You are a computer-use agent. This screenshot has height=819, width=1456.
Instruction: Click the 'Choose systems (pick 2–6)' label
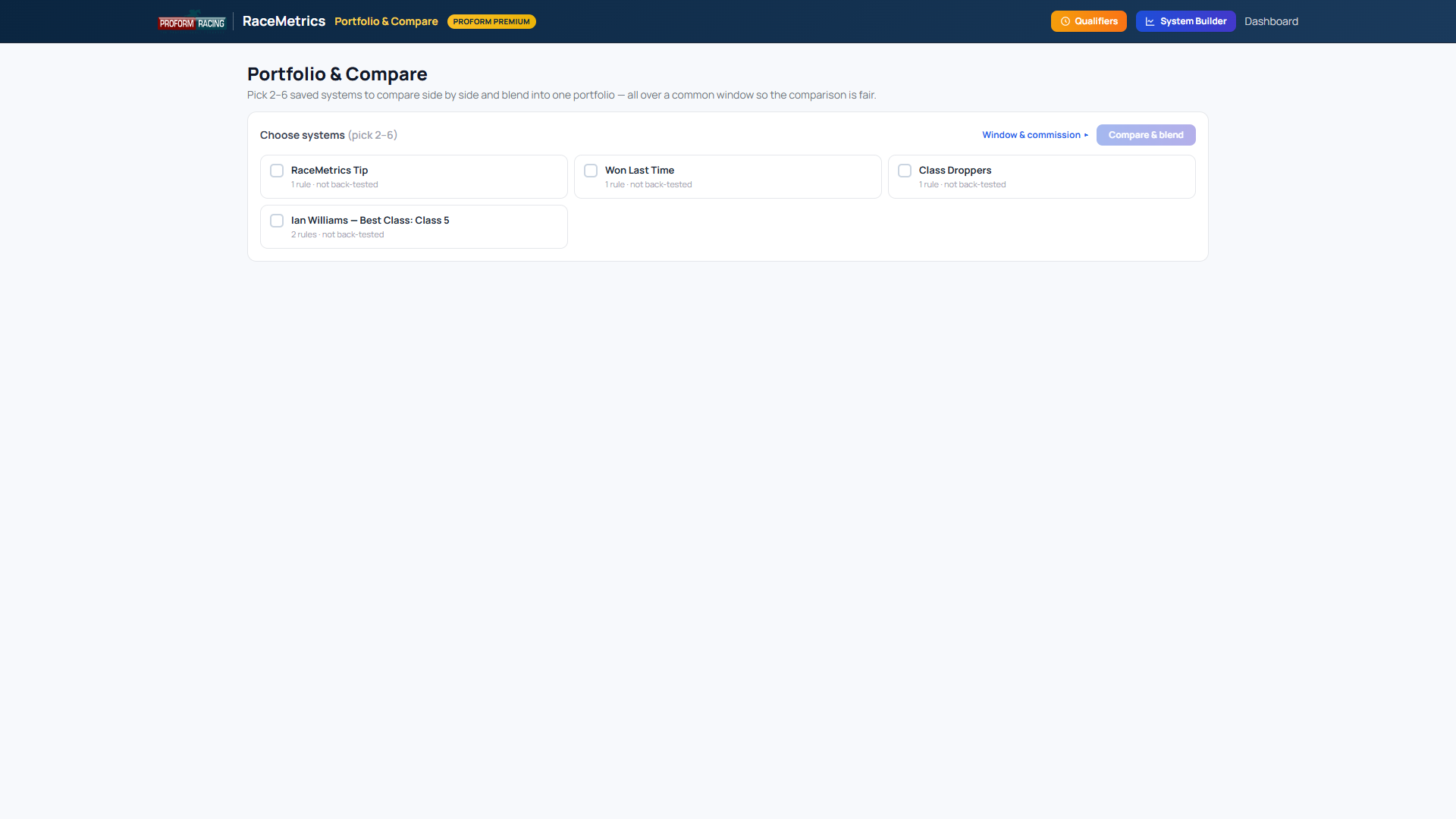coord(328,135)
